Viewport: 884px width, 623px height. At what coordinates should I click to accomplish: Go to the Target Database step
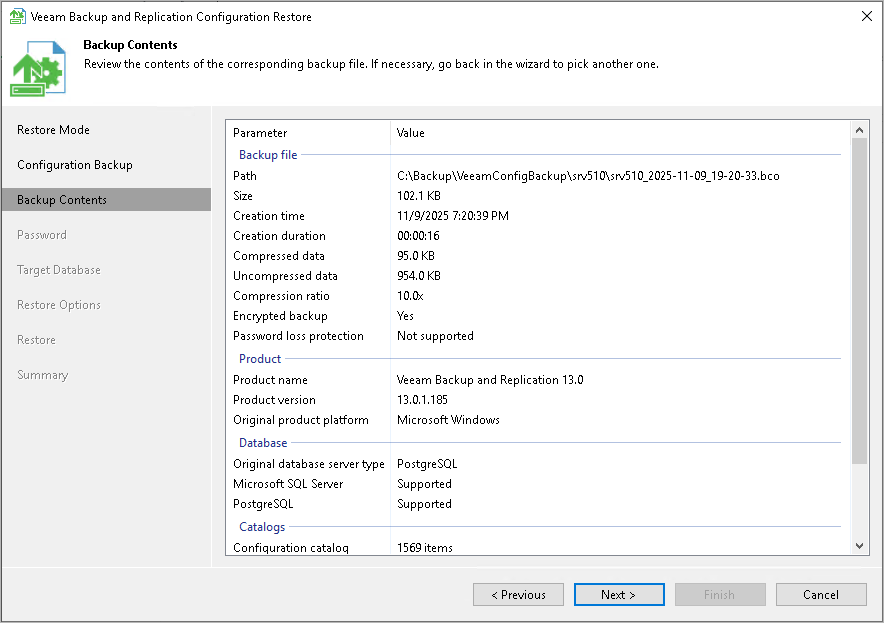pyautogui.click(x=59, y=269)
